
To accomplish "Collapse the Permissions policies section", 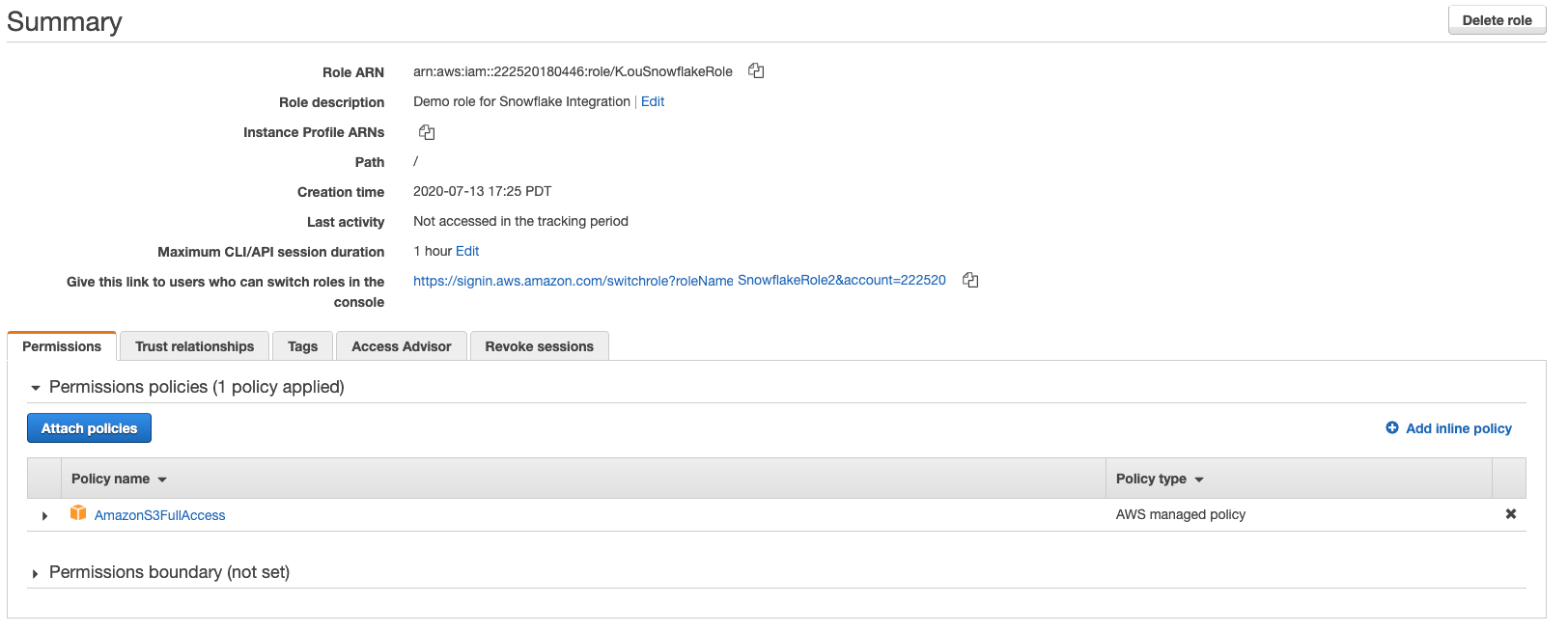I will tap(36, 388).
